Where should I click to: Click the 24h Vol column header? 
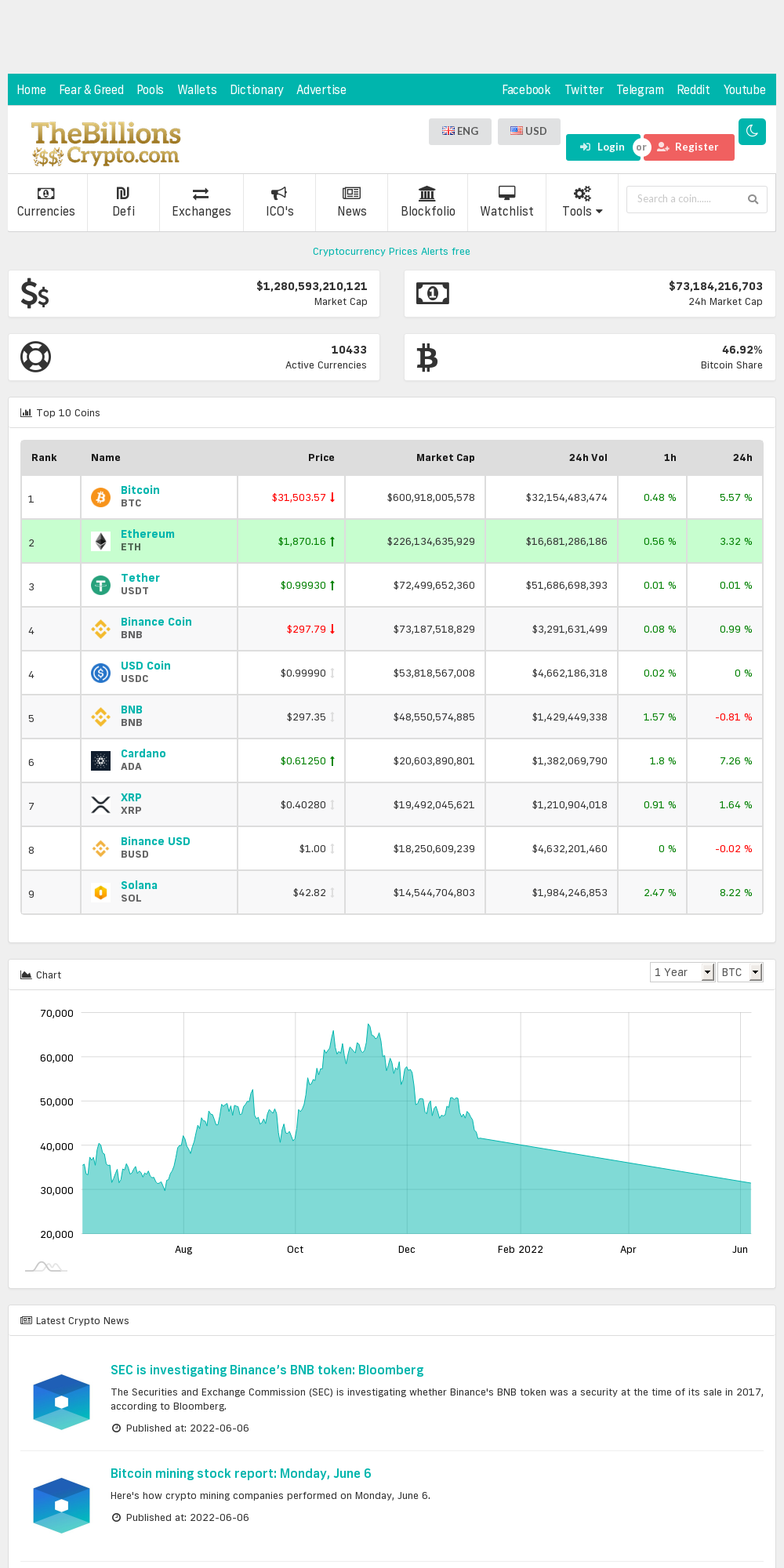[x=588, y=458]
